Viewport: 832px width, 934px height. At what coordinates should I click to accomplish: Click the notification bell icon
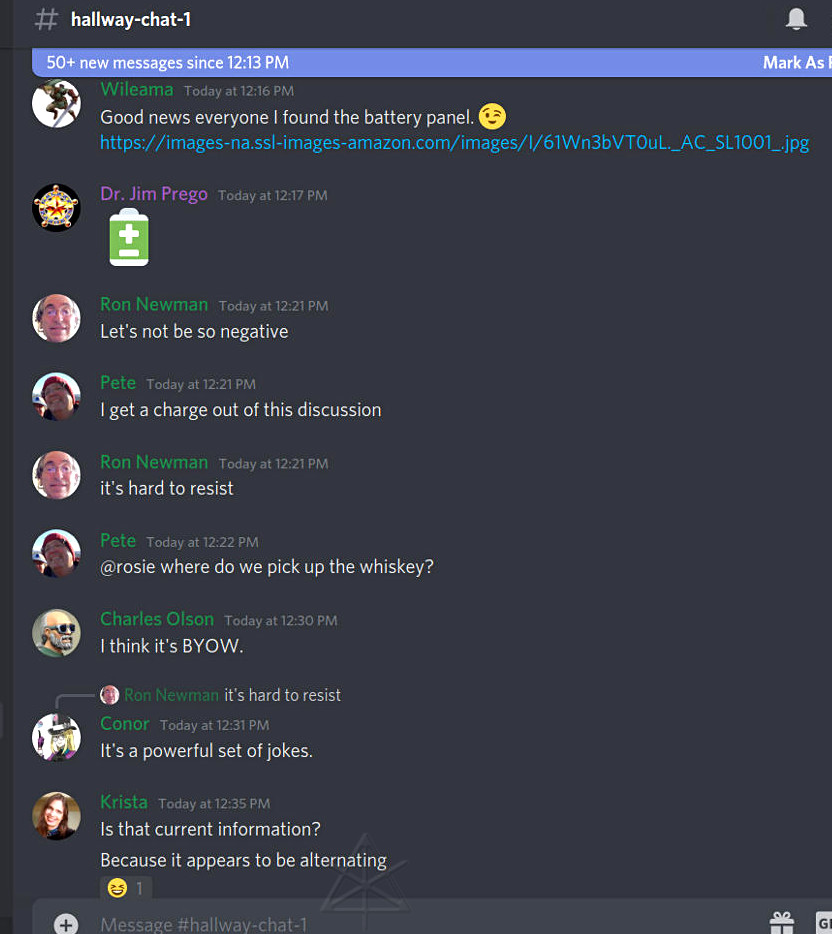tap(796, 19)
